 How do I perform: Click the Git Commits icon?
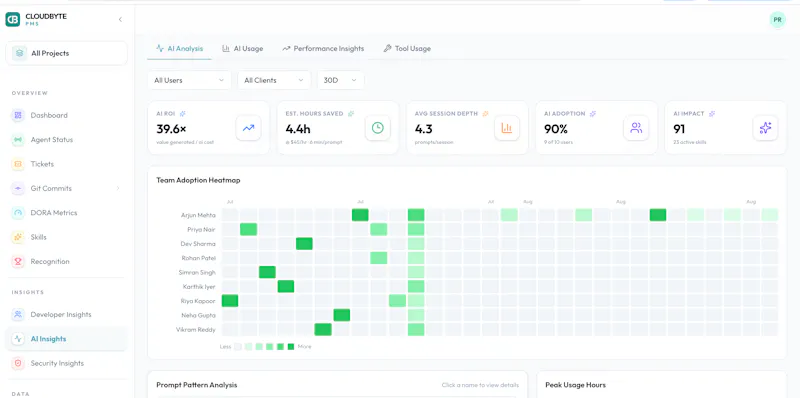click(x=18, y=188)
